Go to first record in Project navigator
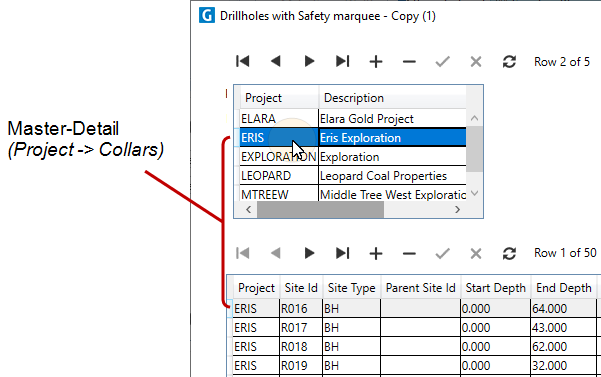 point(243,61)
